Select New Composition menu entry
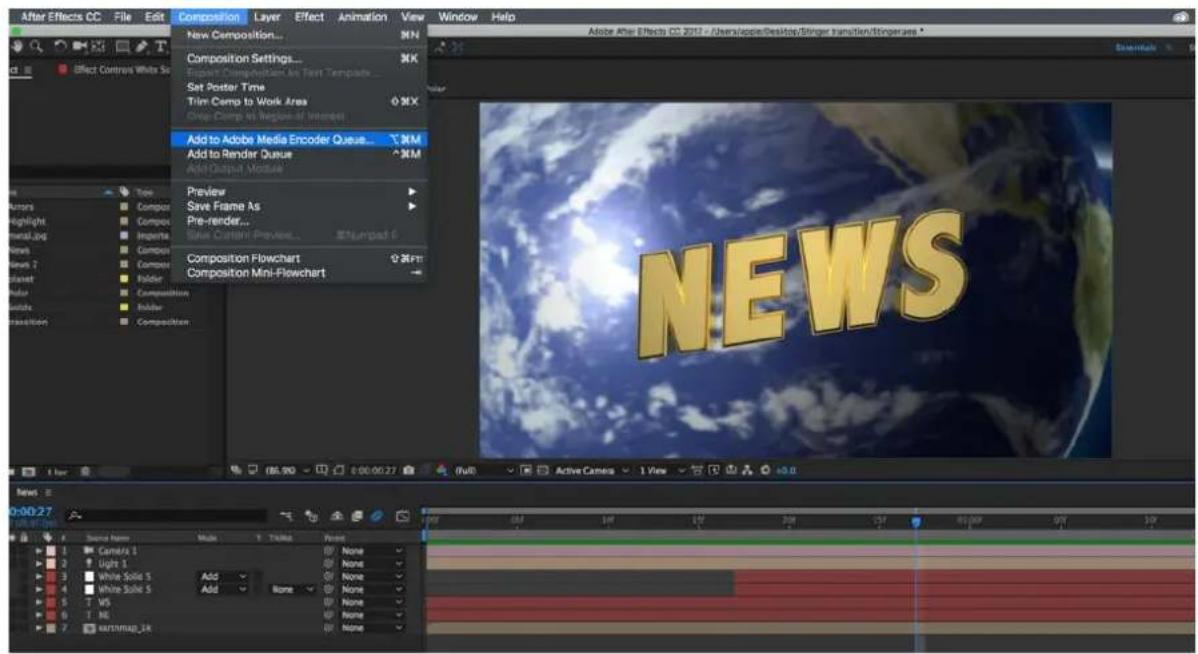 298,35
